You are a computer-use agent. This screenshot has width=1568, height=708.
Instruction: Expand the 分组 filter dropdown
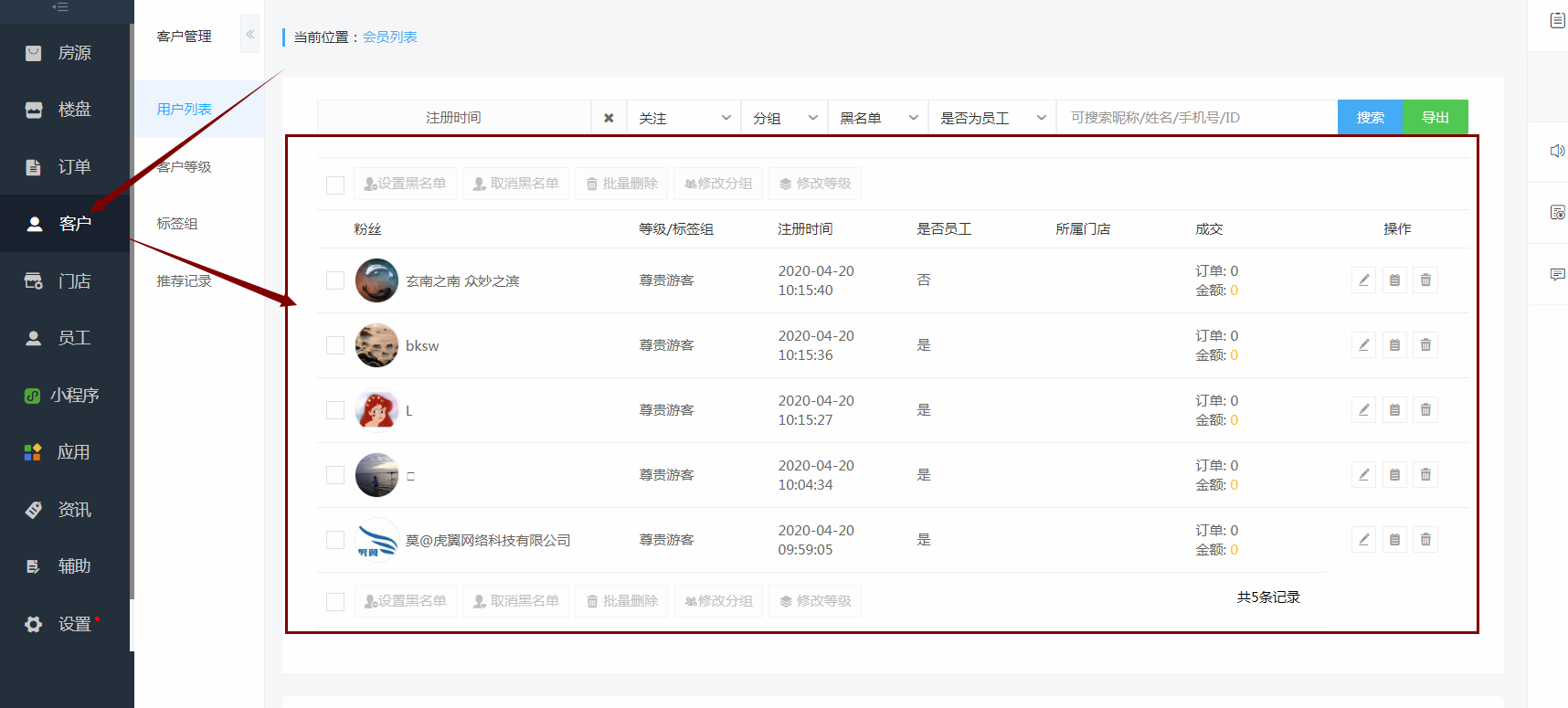pyautogui.click(x=784, y=118)
